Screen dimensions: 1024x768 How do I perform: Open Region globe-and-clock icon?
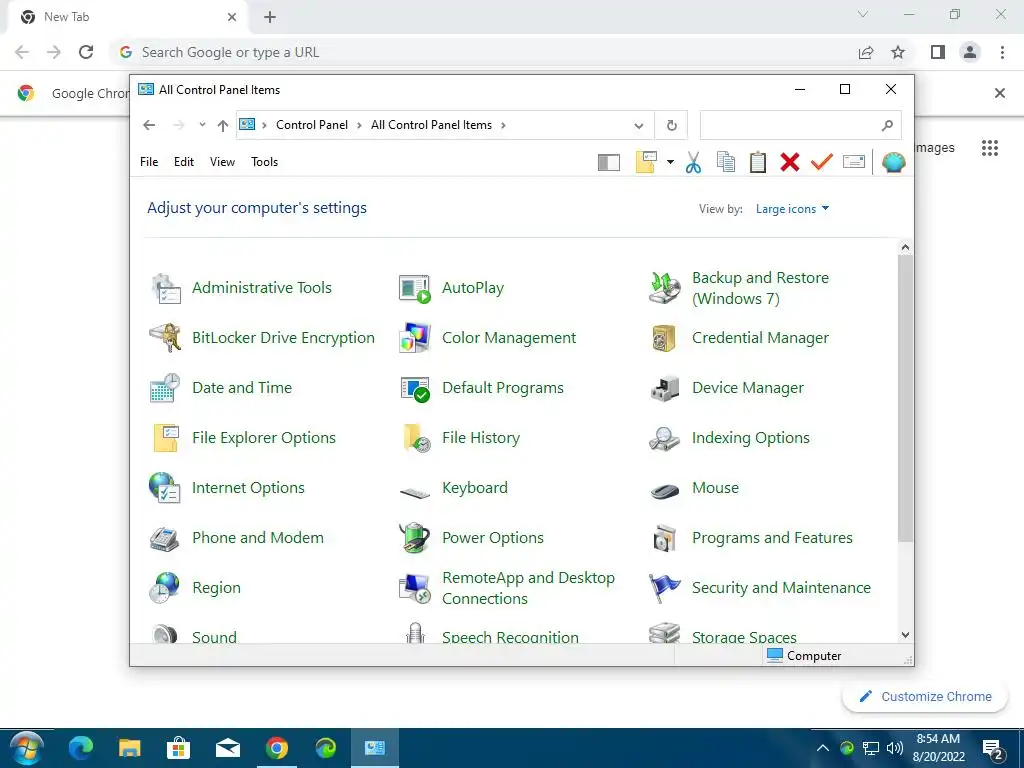164,588
